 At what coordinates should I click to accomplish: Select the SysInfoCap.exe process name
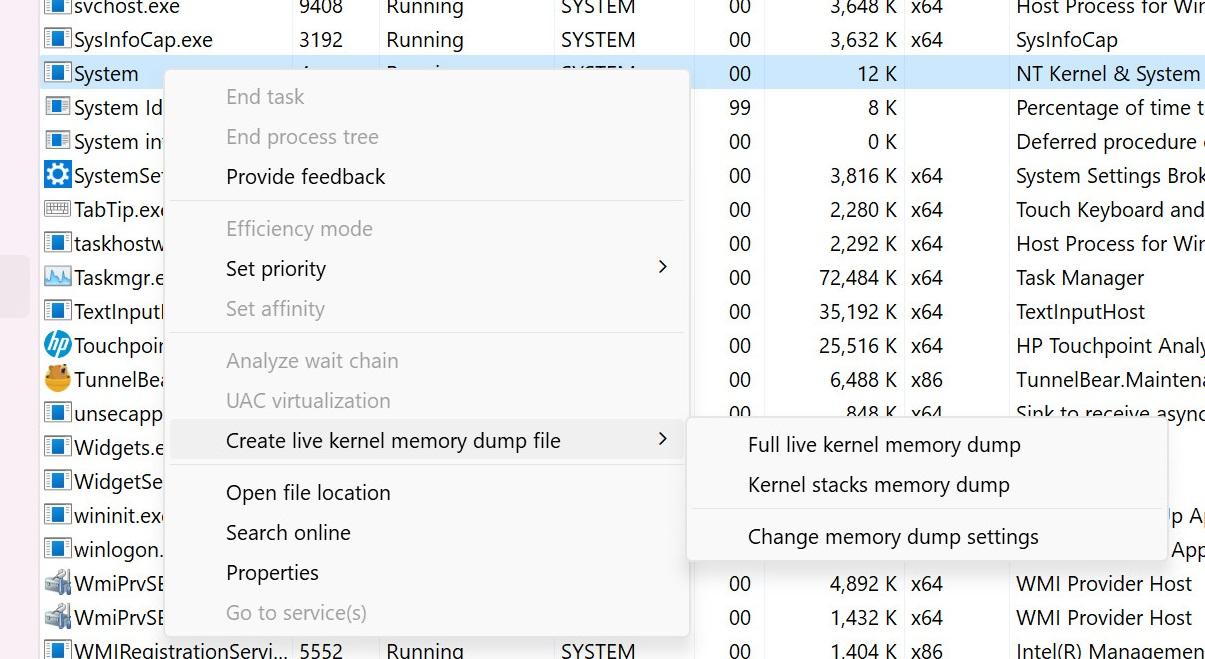point(143,40)
